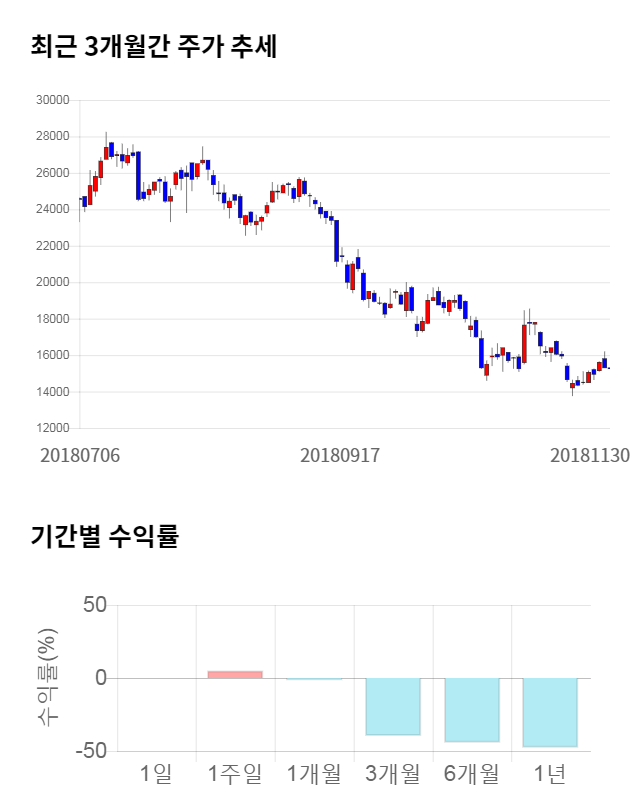Click the '기간별 수익률' section heading
The image size is (640, 810).
click(x=104, y=536)
